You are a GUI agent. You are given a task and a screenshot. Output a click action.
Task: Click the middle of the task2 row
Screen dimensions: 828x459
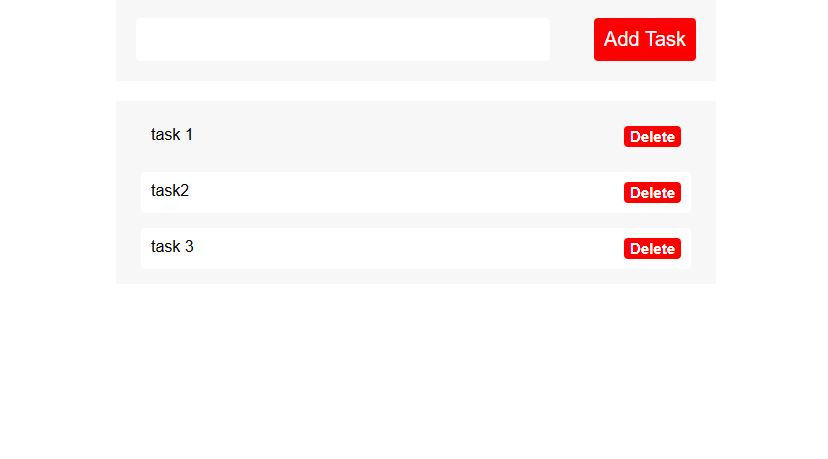(x=400, y=192)
